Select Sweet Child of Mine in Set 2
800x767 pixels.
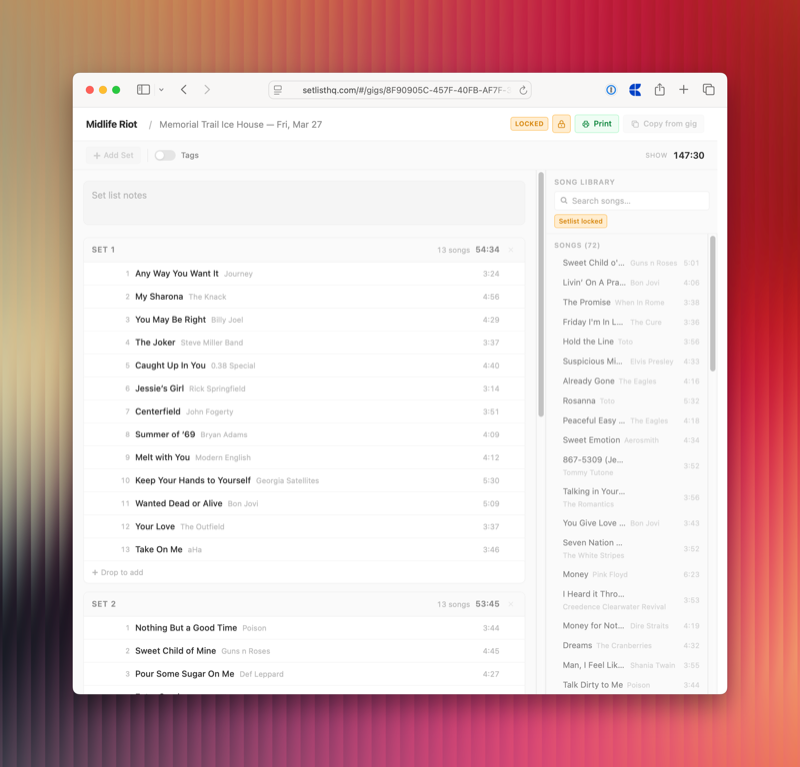(304, 651)
